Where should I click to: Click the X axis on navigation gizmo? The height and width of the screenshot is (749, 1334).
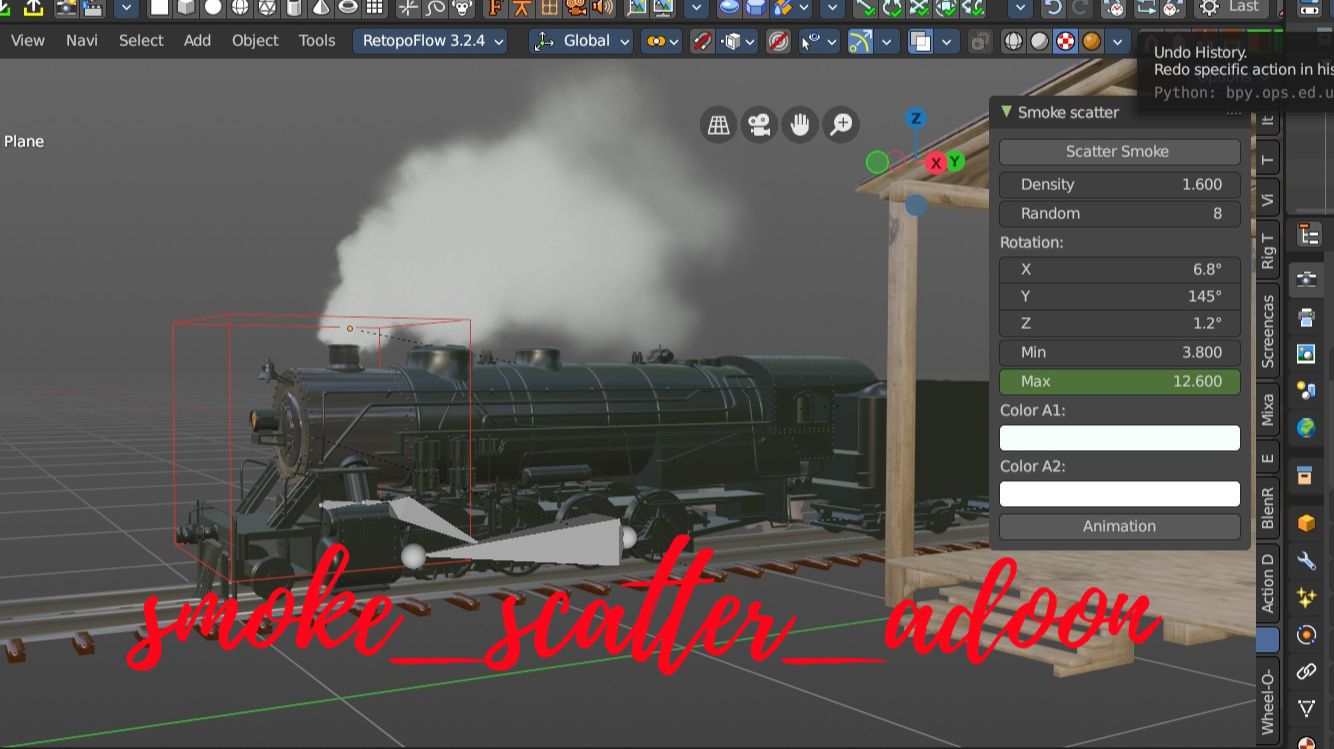(936, 163)
